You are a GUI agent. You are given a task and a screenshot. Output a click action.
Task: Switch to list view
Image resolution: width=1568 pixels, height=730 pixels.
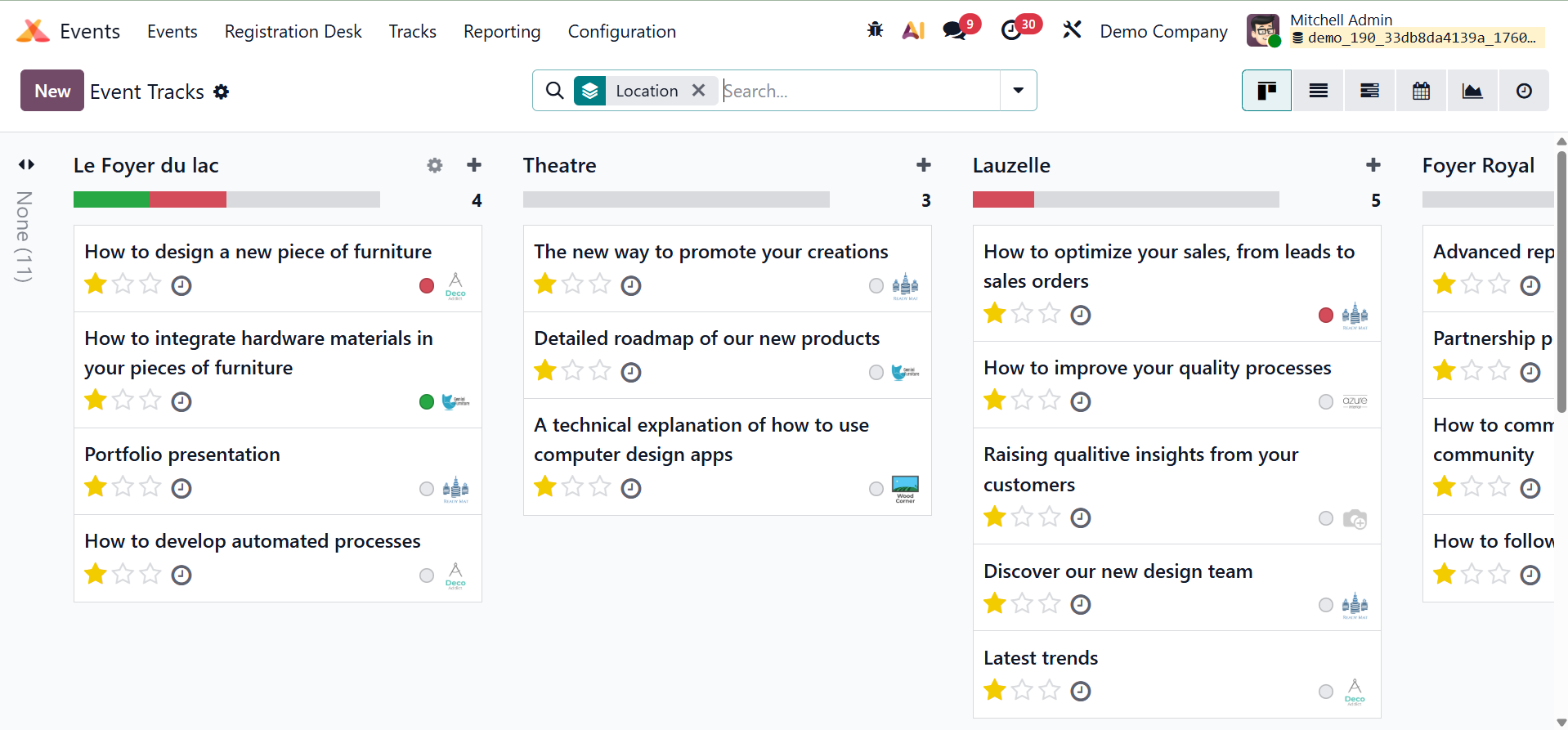[1318, 91]
